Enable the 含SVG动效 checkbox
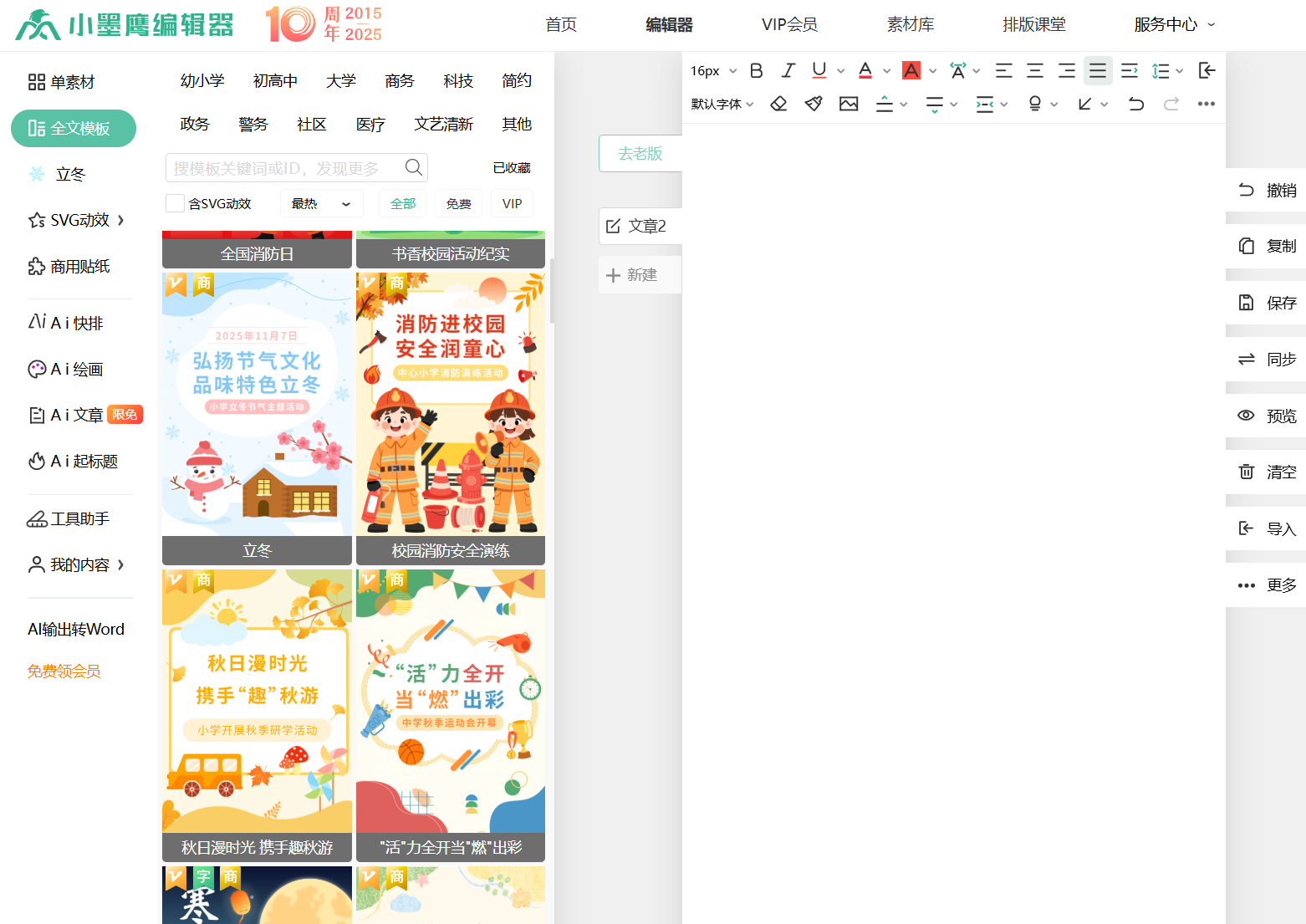The height and width of the screenshot is (924, 1306). pyautogui.click(x=175, y=203)
